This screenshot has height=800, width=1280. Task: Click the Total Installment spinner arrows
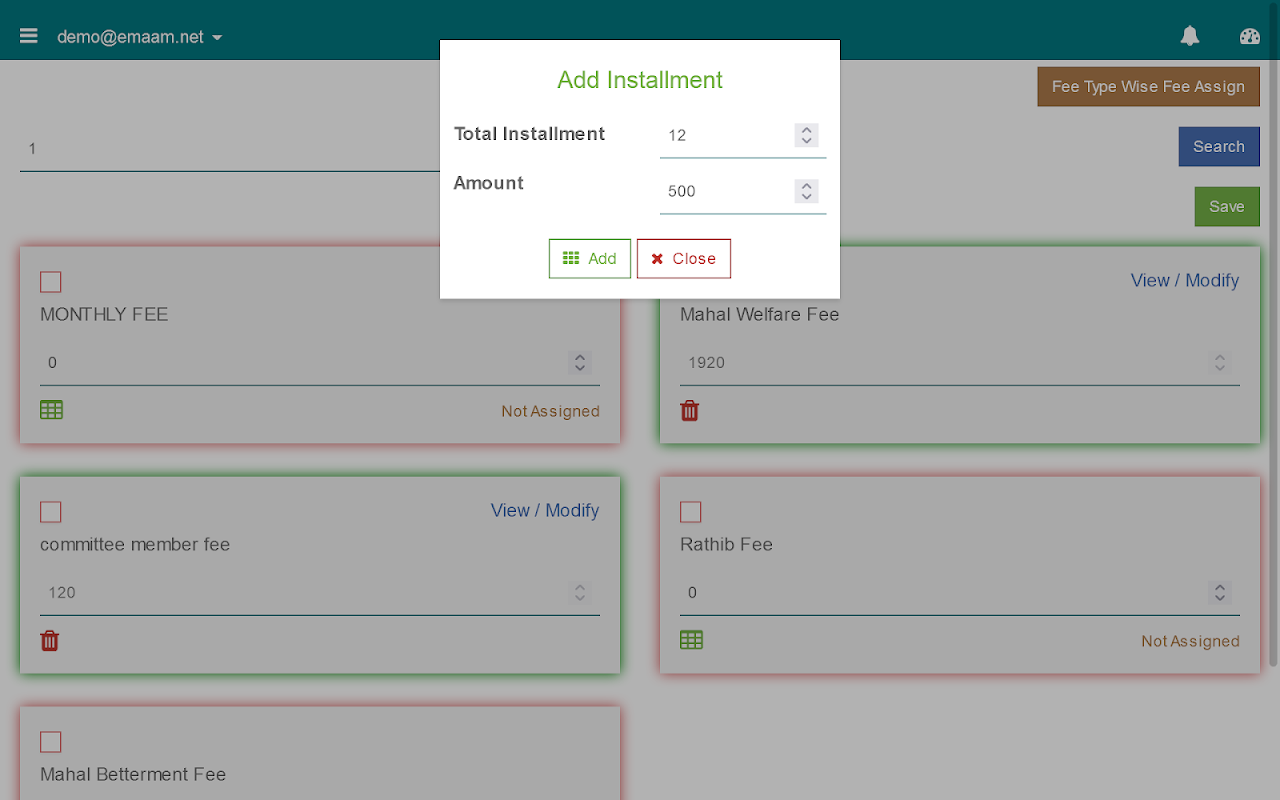click(x=807, y=135)
